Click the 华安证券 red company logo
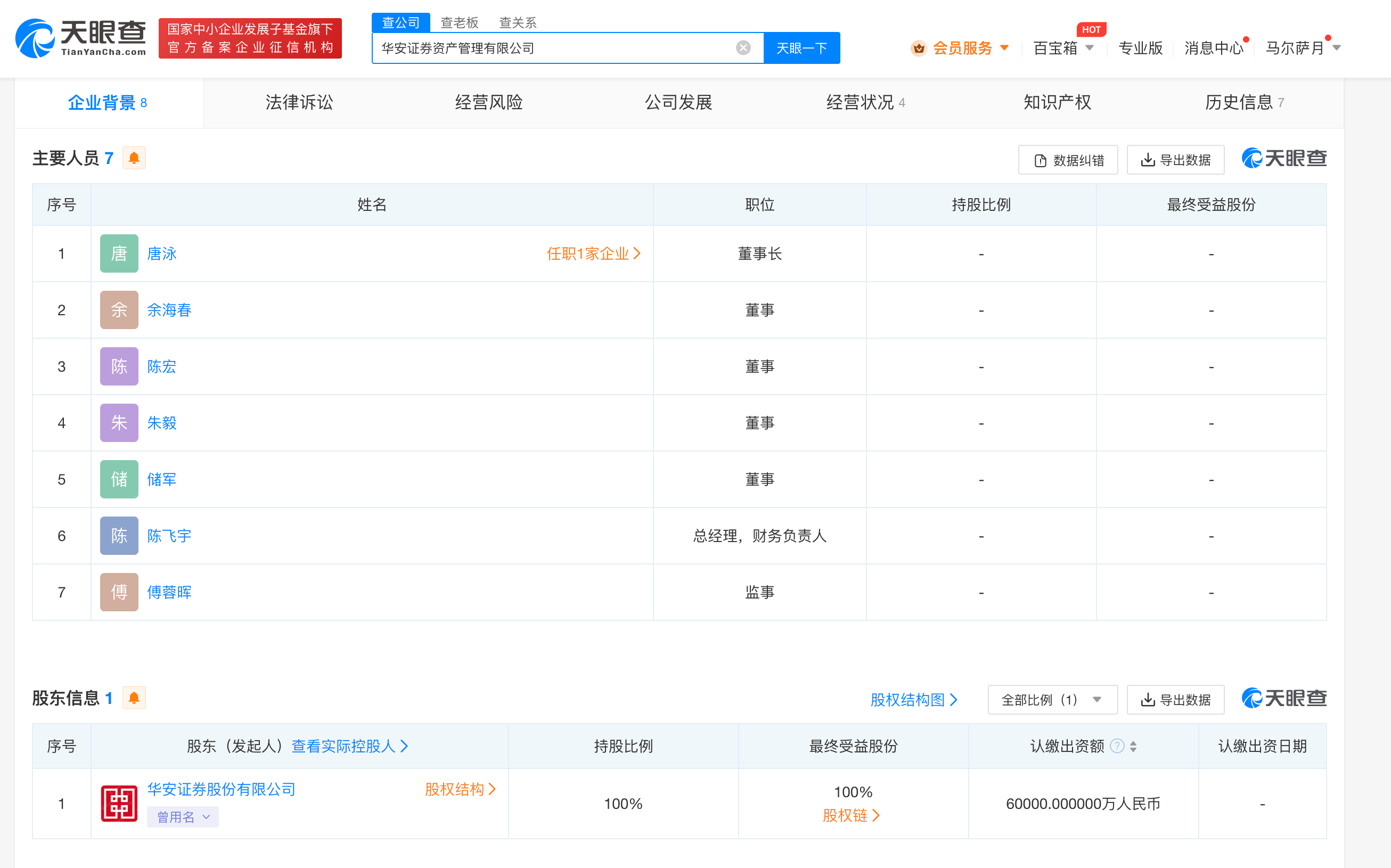Viewport: 1391px width, 868px height. coord(119,804)
